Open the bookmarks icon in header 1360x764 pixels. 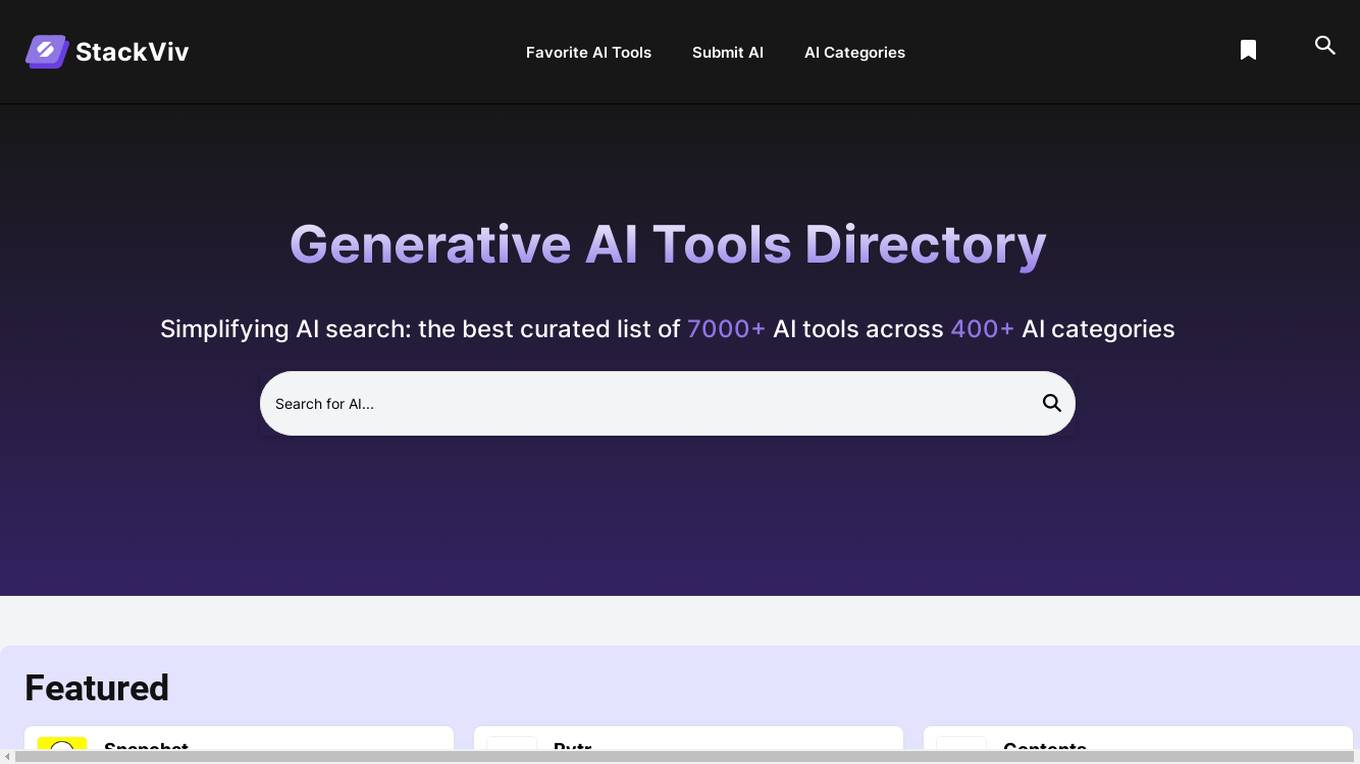pyautogui.click(x=1248, y=50)
